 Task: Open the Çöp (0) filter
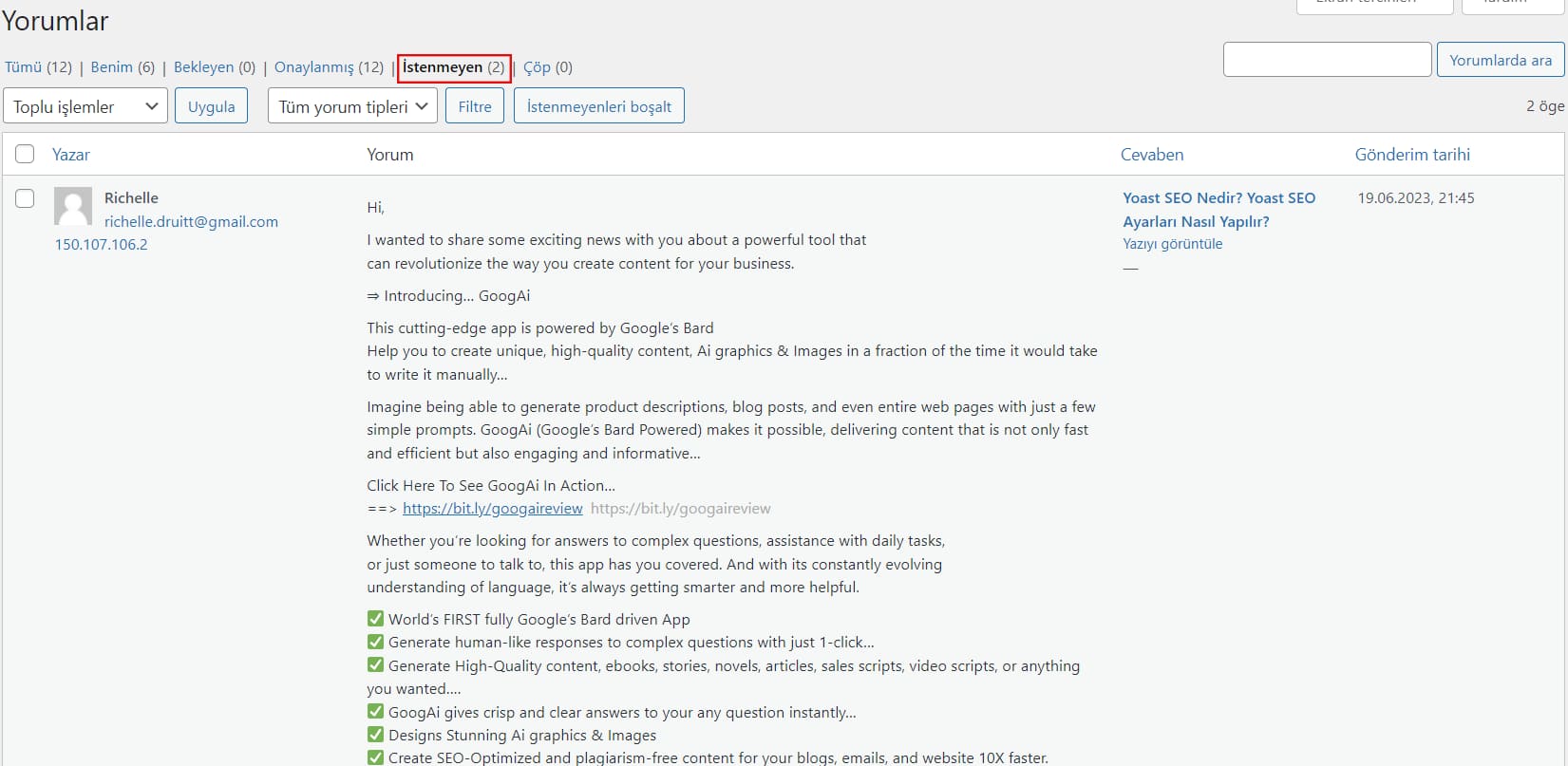(548, 66)
